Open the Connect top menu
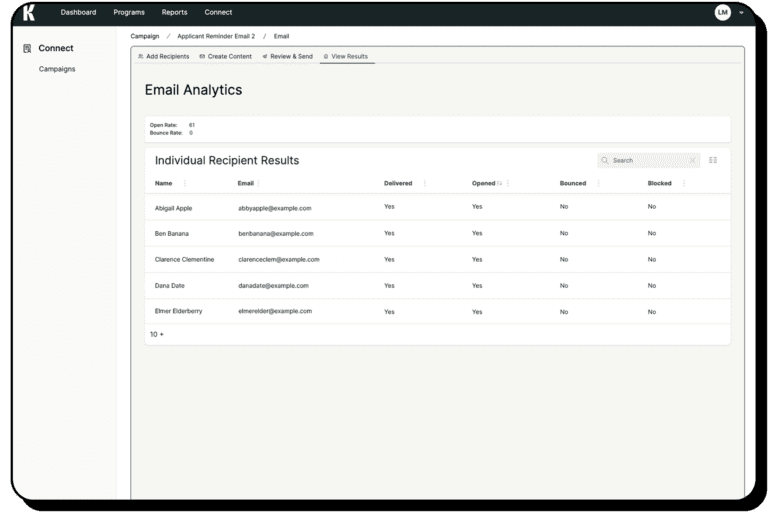This screenshot has width=768, height=512. pos(218,12)
